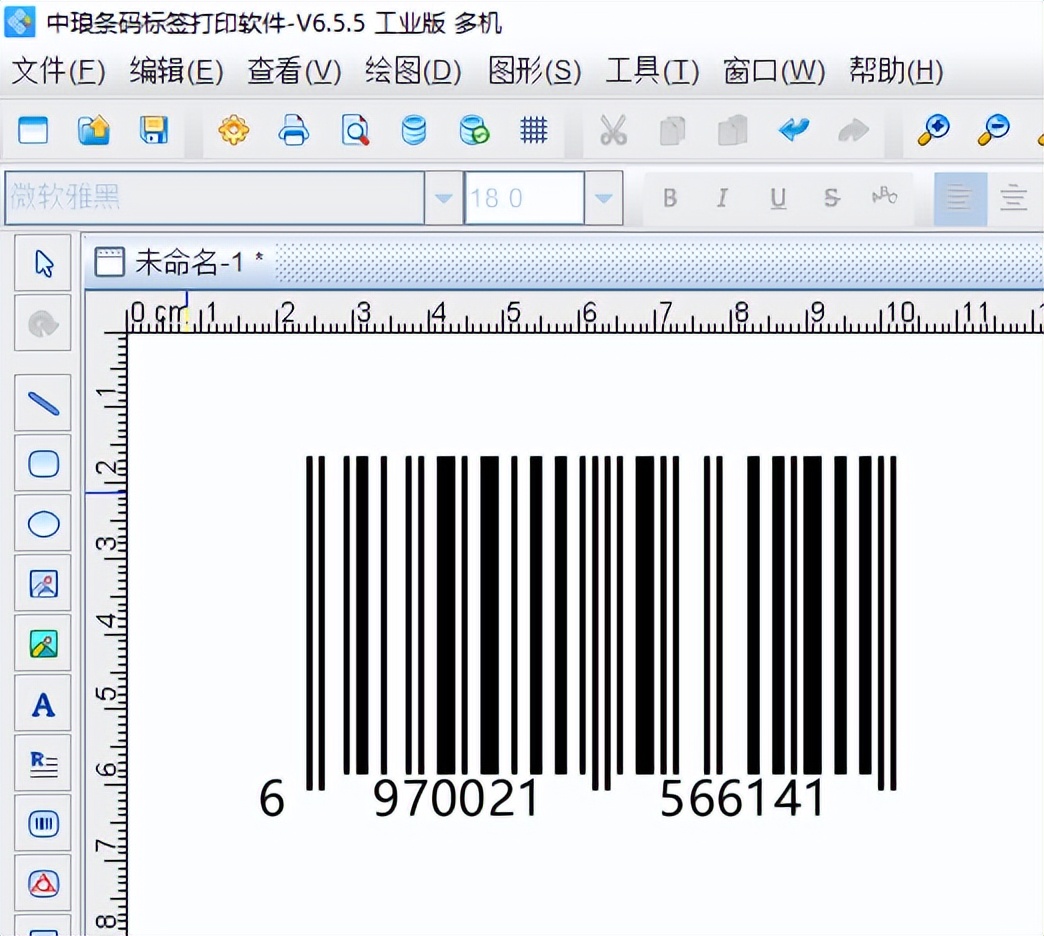
Task: Toggle bold formatting
Action: [x=669, y=197]
